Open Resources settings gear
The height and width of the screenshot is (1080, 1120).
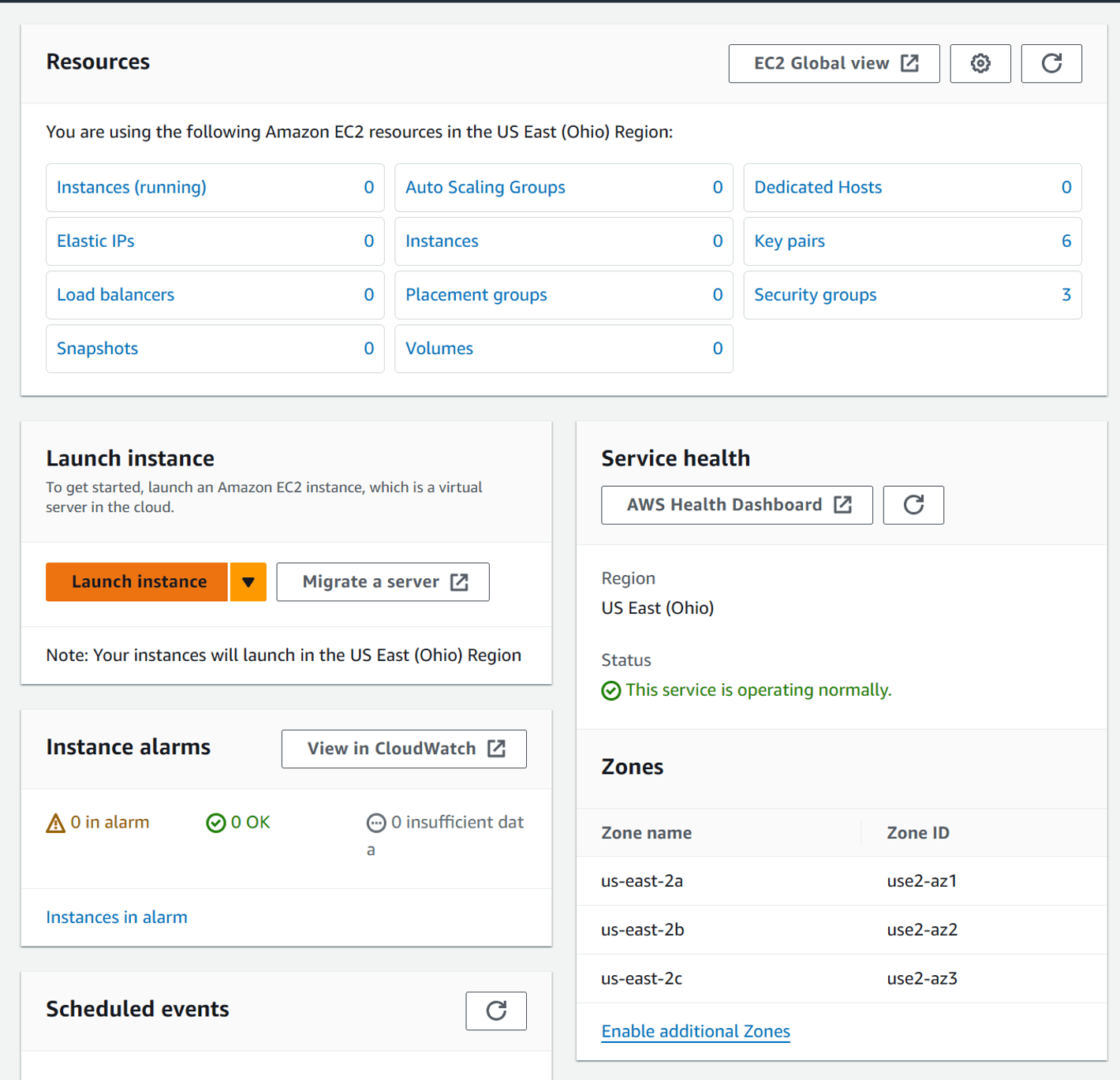[980, 63]
